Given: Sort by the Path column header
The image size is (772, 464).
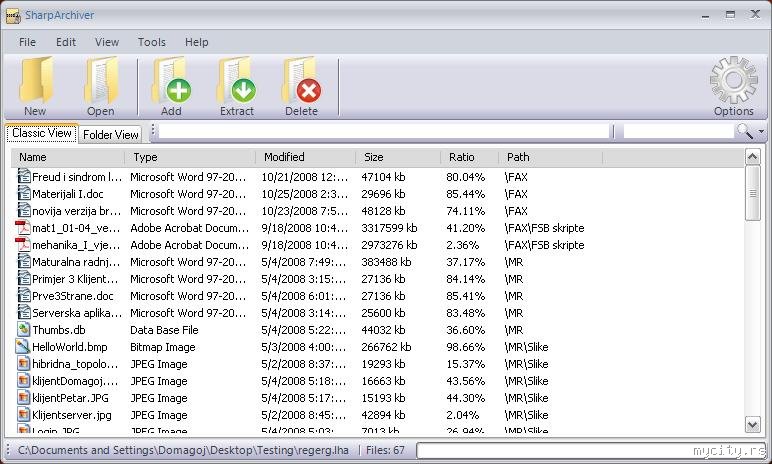Looking at the screenshot, I should tap(551, 157).
